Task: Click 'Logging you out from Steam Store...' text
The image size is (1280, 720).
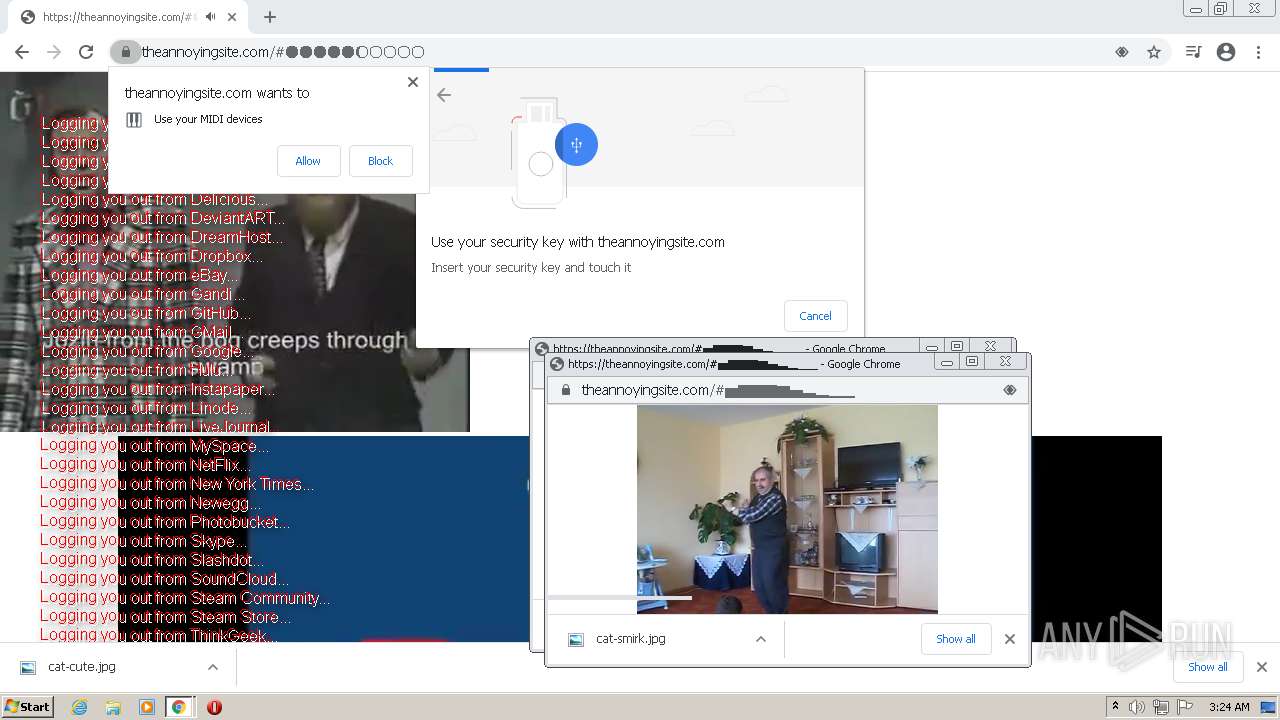Action: (x=165, y=617)
